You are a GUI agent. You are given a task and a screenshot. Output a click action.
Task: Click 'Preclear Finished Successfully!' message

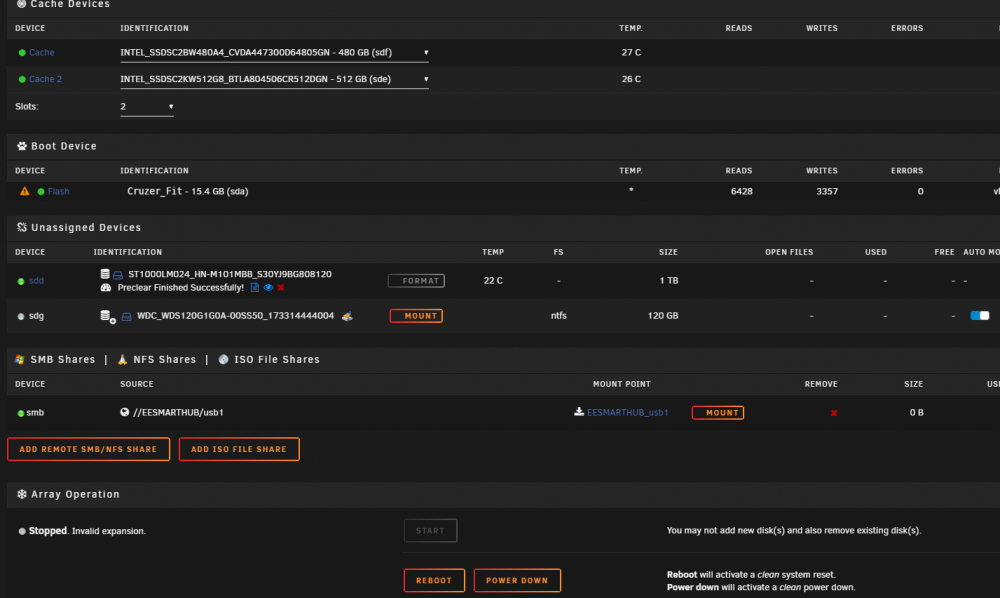(180, 288)
